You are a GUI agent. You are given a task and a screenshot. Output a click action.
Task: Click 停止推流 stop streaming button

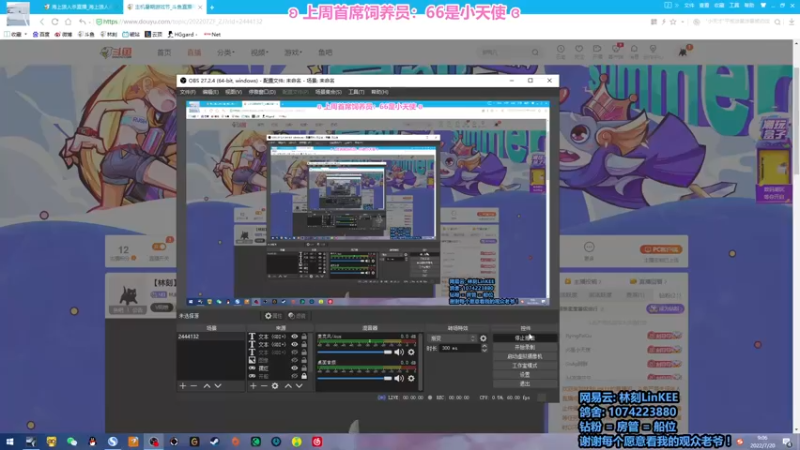coord(524,338)
